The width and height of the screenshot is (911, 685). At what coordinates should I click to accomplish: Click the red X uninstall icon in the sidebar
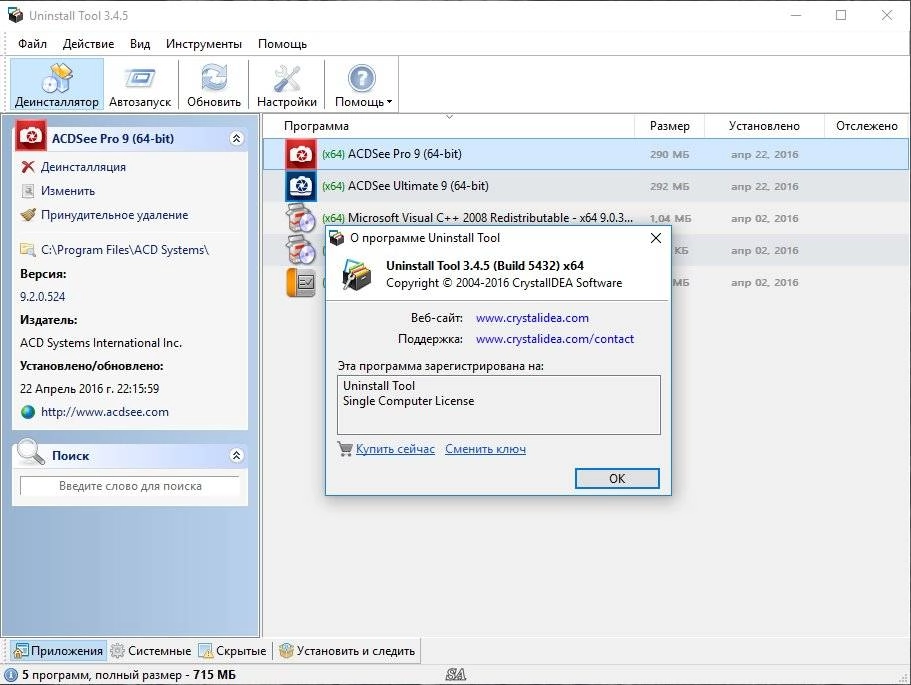27,167
